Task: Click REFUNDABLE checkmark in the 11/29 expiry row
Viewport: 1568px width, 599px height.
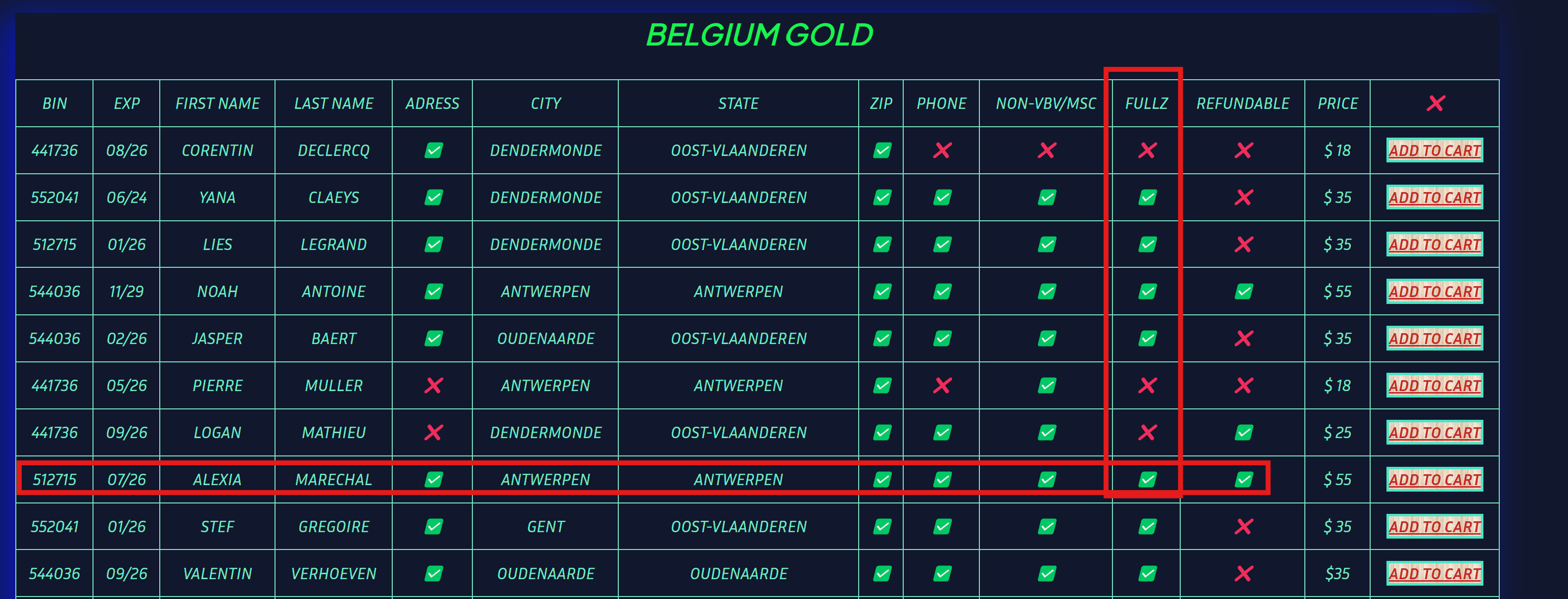Action: tap(1244, 292)
